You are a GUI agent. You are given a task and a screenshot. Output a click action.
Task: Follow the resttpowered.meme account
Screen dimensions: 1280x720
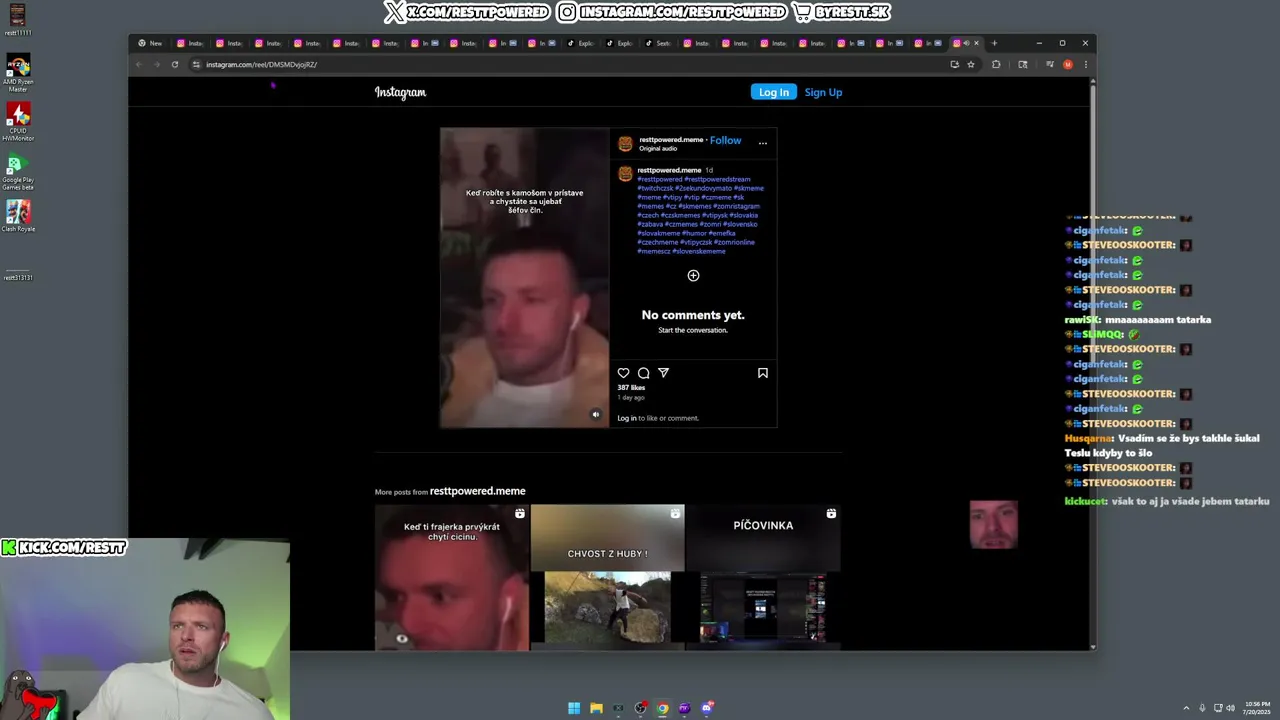[726, 140]
